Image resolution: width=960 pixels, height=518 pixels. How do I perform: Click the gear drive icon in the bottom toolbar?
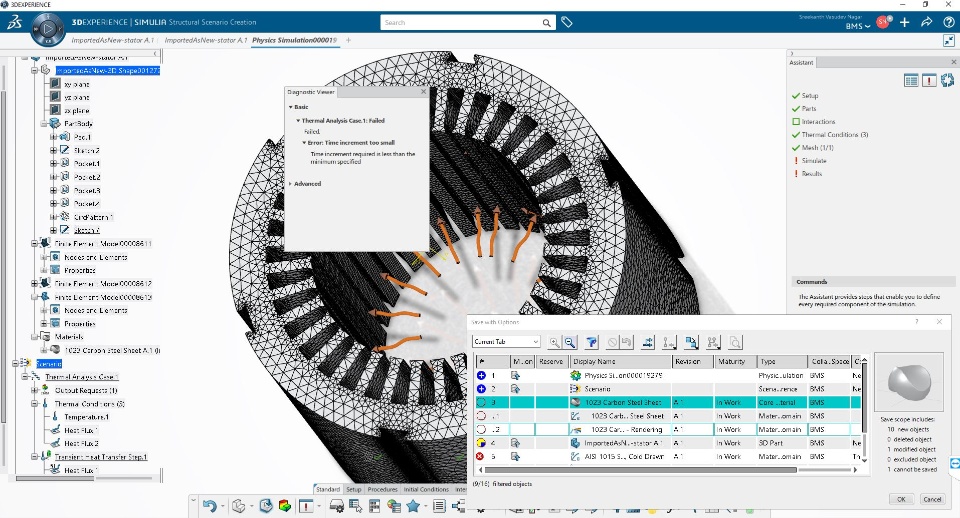[337, 506]
